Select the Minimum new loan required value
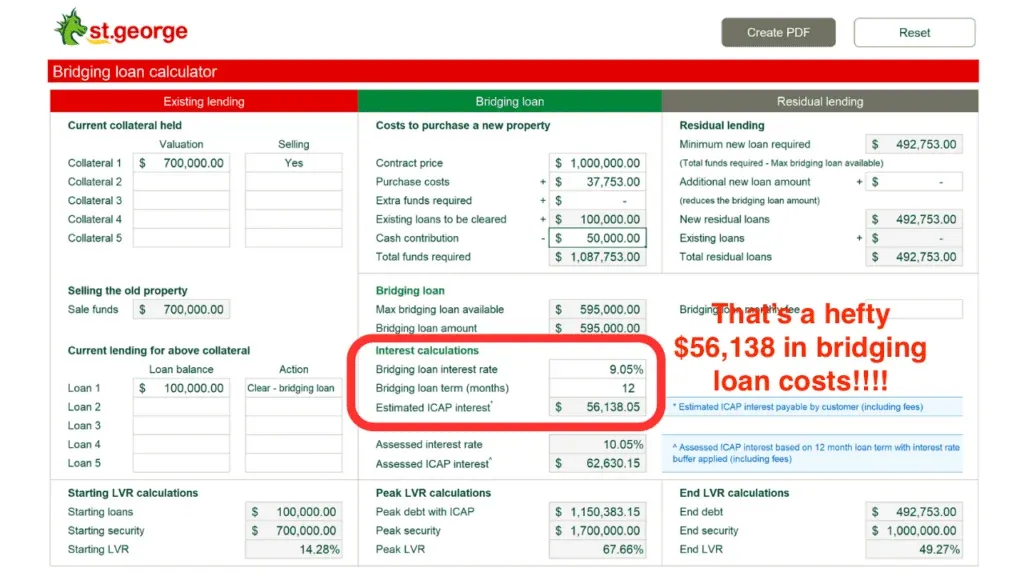 pos(914,144)
